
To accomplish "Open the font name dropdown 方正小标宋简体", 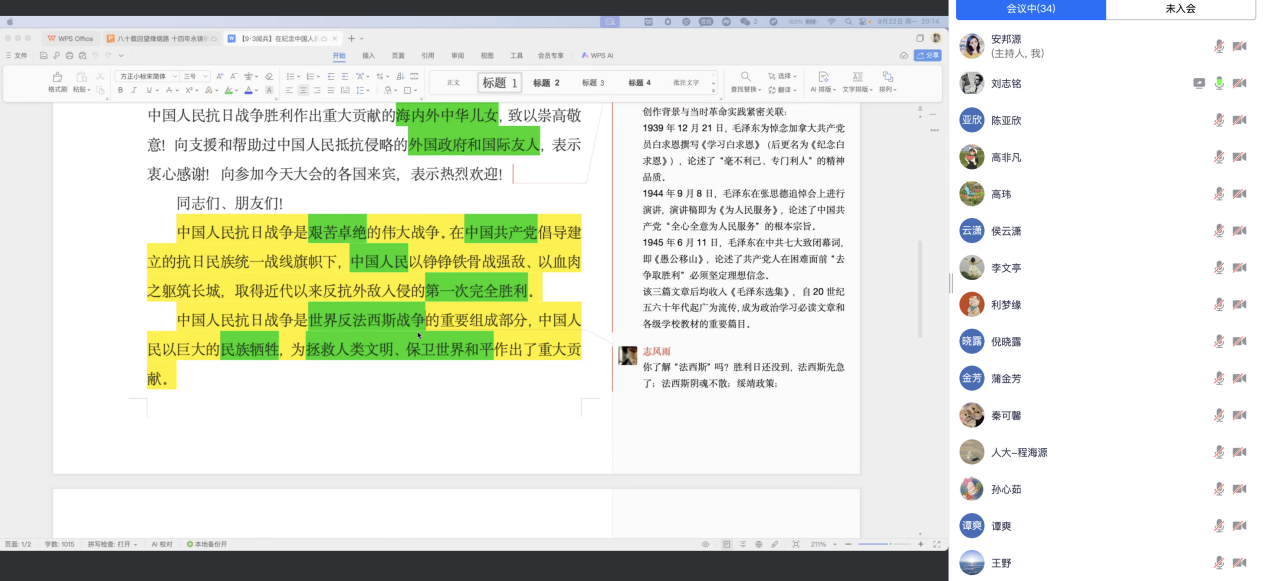I will (x=147, y=76).
